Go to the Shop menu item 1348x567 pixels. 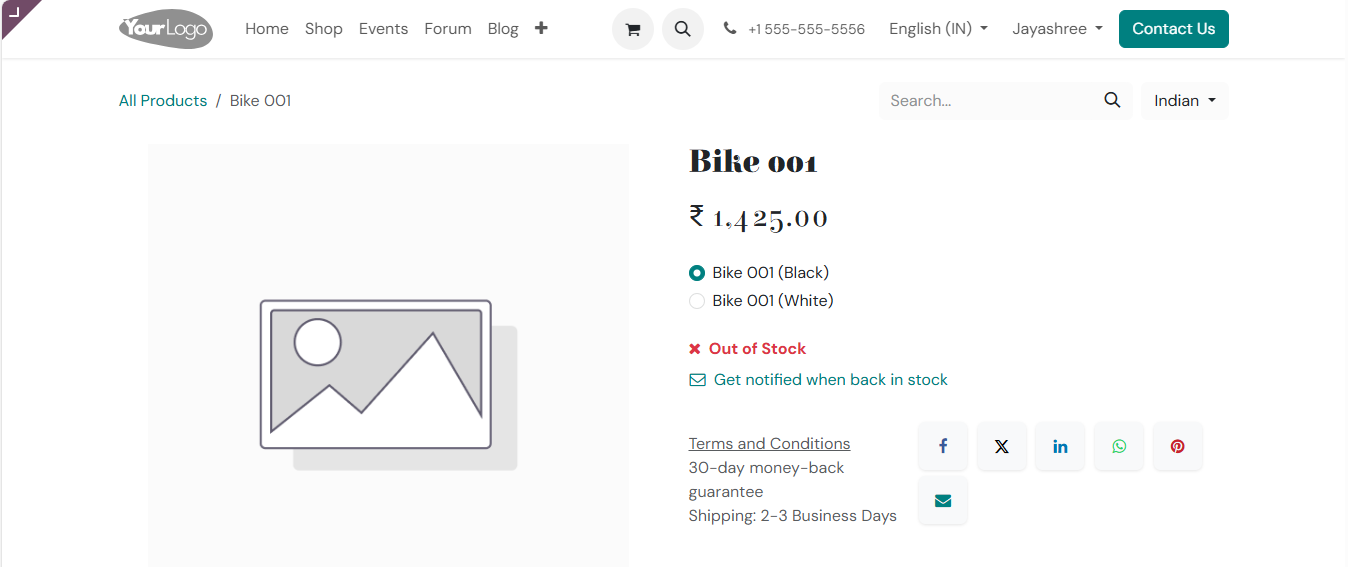[324, 29]
